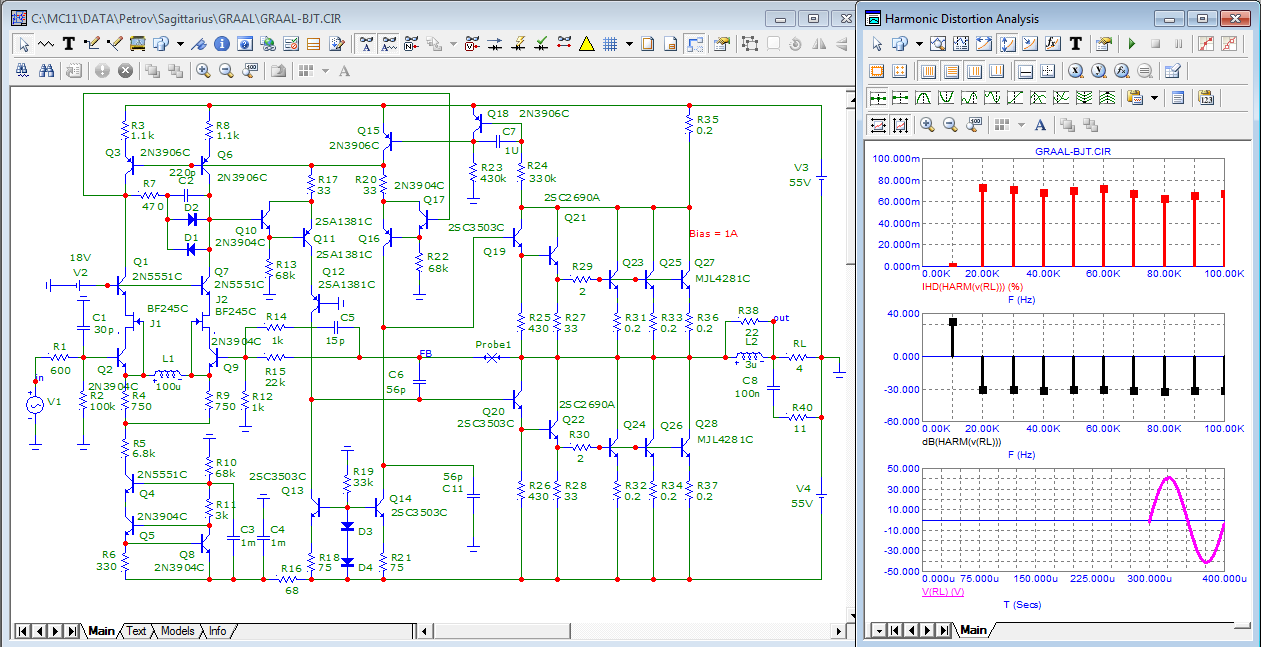Image resolution: width=1261 pixels, height=647 pixels.
Task: Expand the dropdown next to shapes icon in schematic toolbar
Action: (180, 44)
